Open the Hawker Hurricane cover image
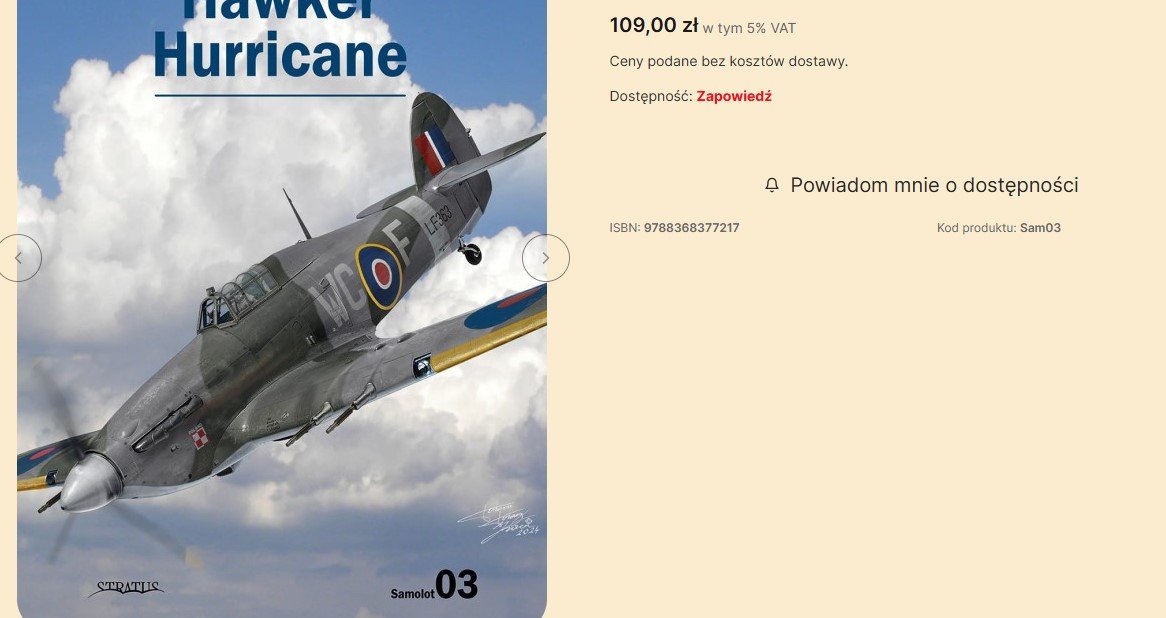This screenshot has height=618, width=1166. tap(282, 309)
